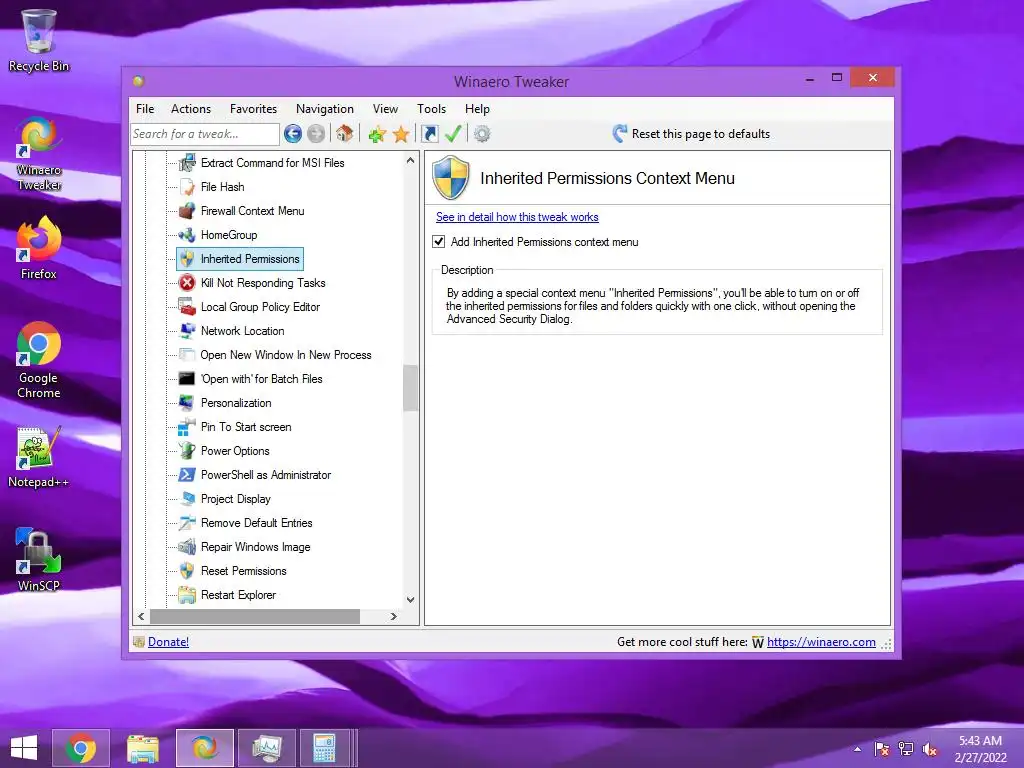Click PowerShell as Administrator icon
Image resolution: width=1024 pixels, height=768 pixels.
pyautogui.click(x=187, y=475)
